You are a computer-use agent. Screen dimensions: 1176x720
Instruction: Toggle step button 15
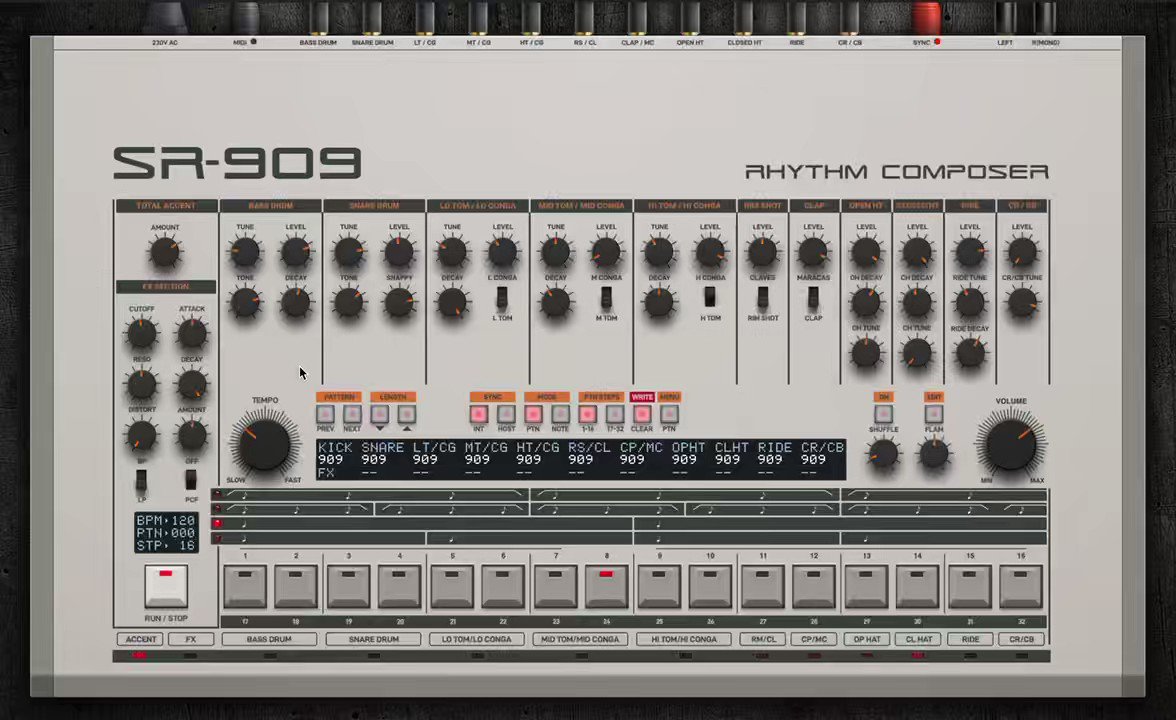(969, 586)
